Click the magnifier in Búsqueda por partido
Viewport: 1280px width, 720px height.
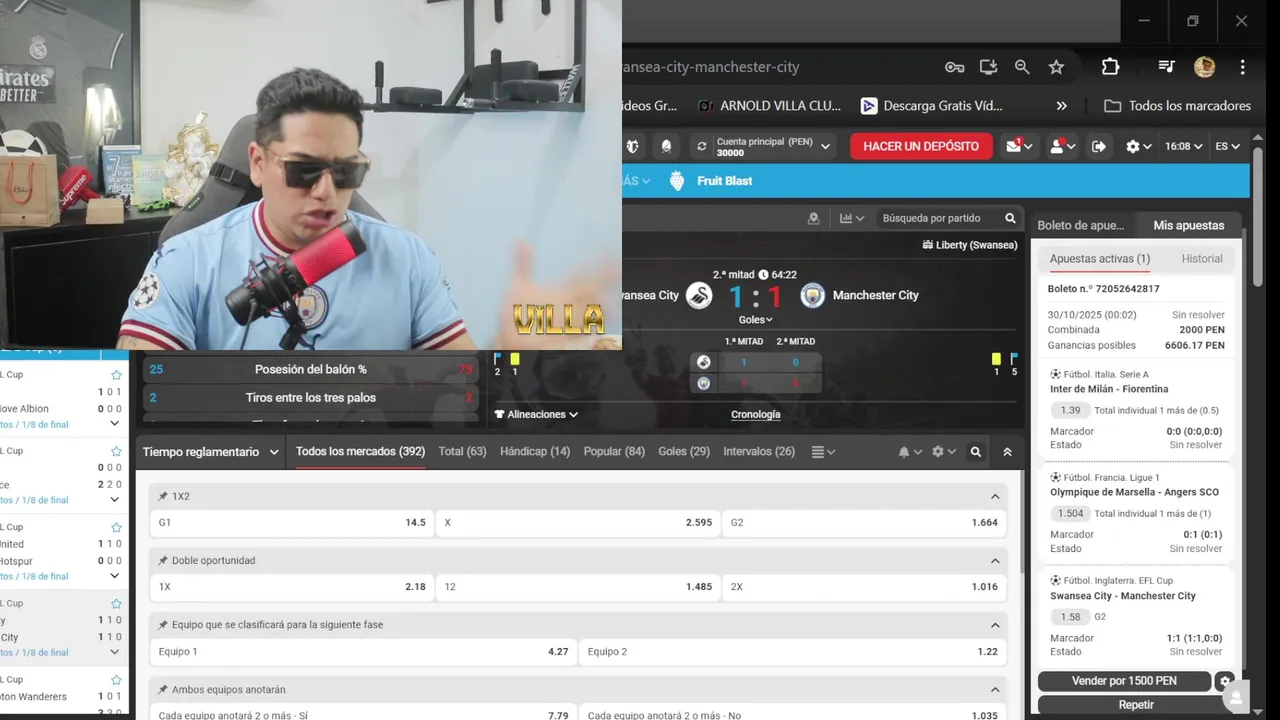pos(1010,218)
